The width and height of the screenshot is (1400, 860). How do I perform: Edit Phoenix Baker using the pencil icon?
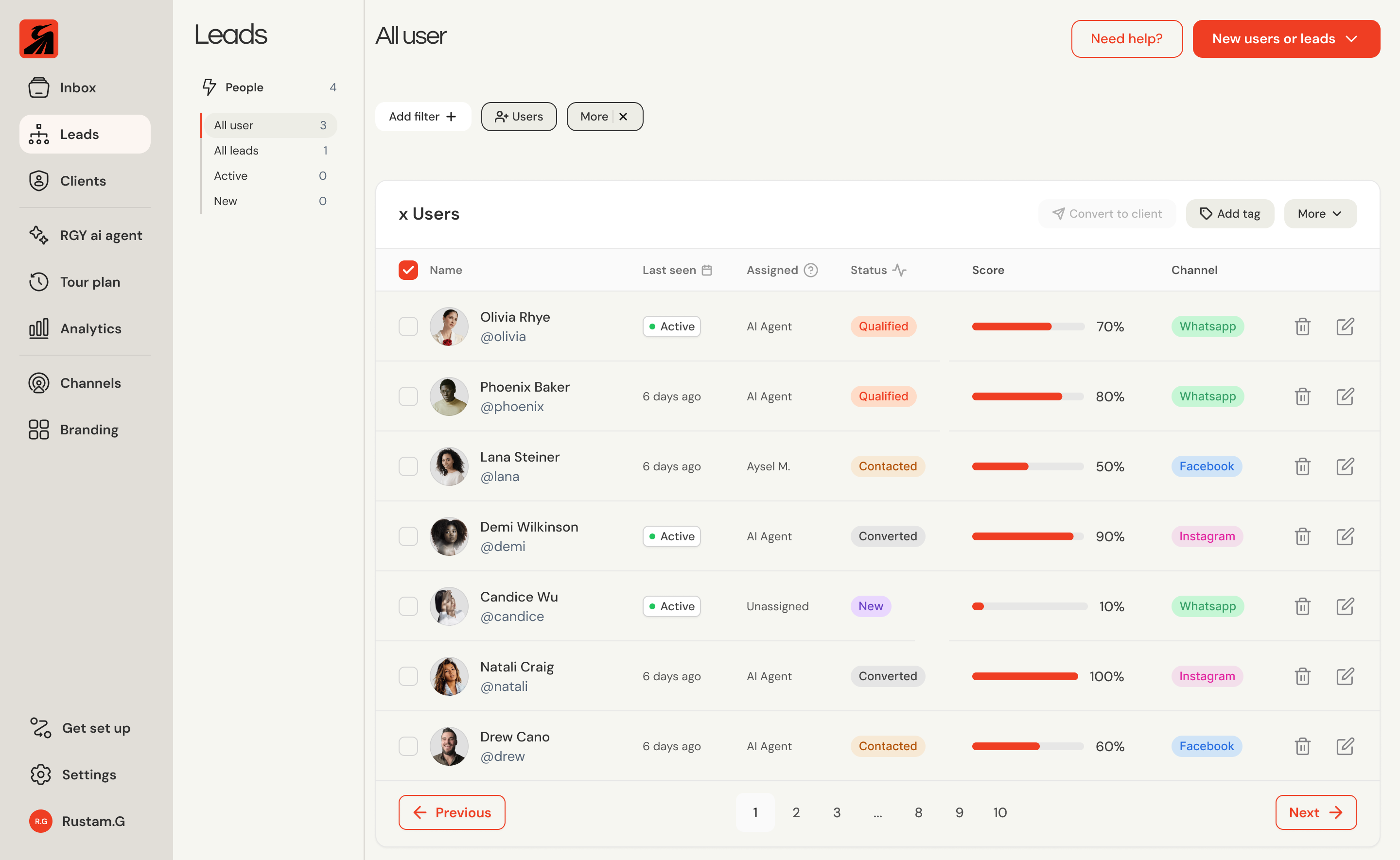click(1346, 396)
